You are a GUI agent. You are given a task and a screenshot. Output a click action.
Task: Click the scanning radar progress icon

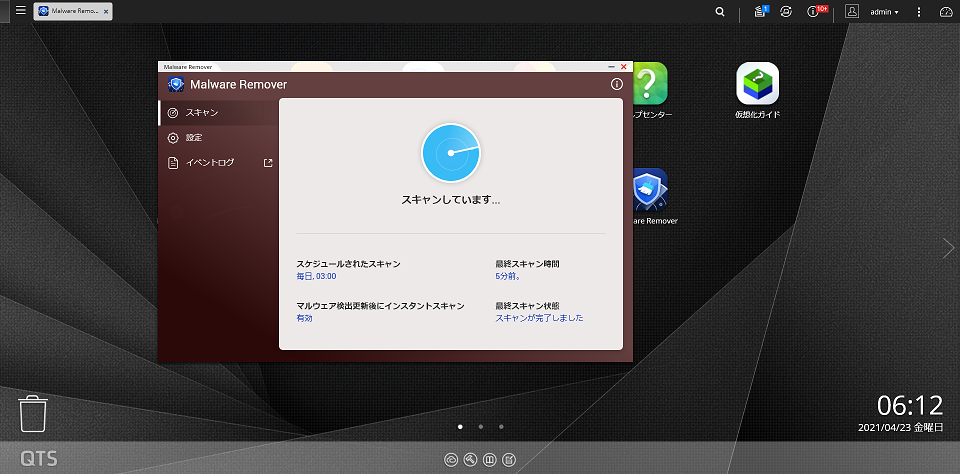tap(451, 153)
